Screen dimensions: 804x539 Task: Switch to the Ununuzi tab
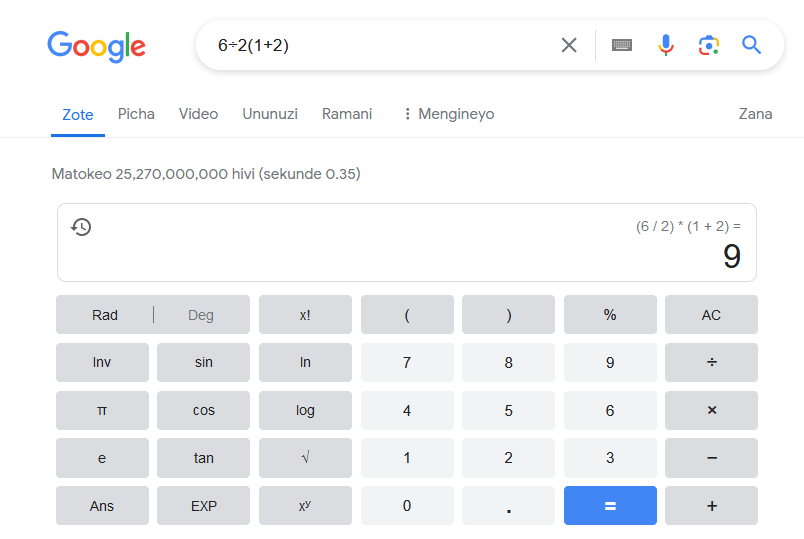270,114
